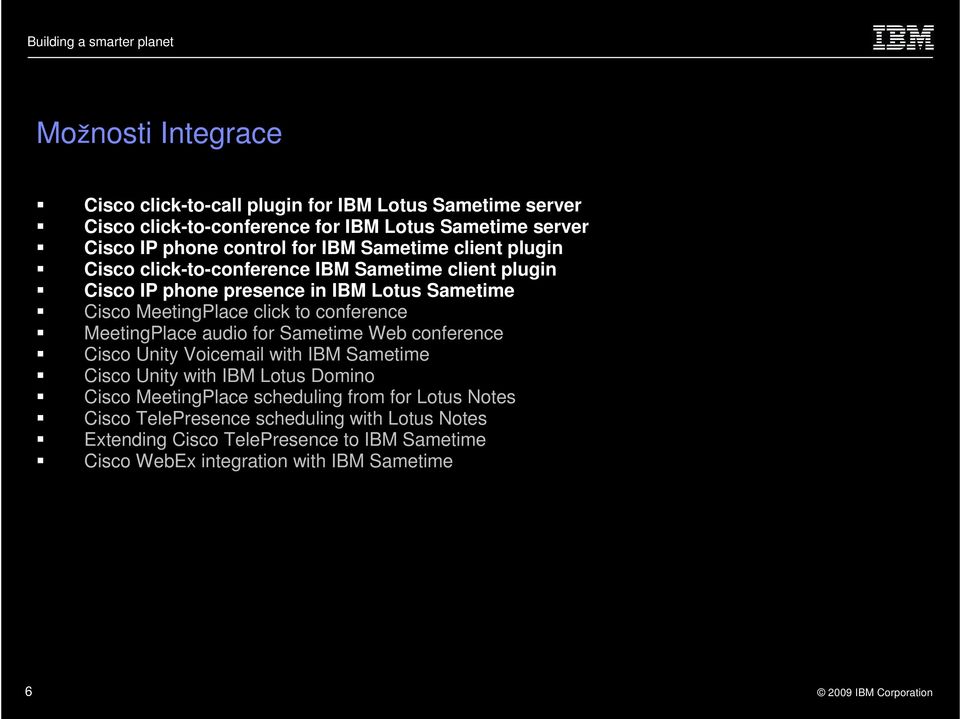Viewport: 960px width, 719px height.
Task: Select 'MeetingPlace audio for Sametime Web conference'
Action: point(293,333)
